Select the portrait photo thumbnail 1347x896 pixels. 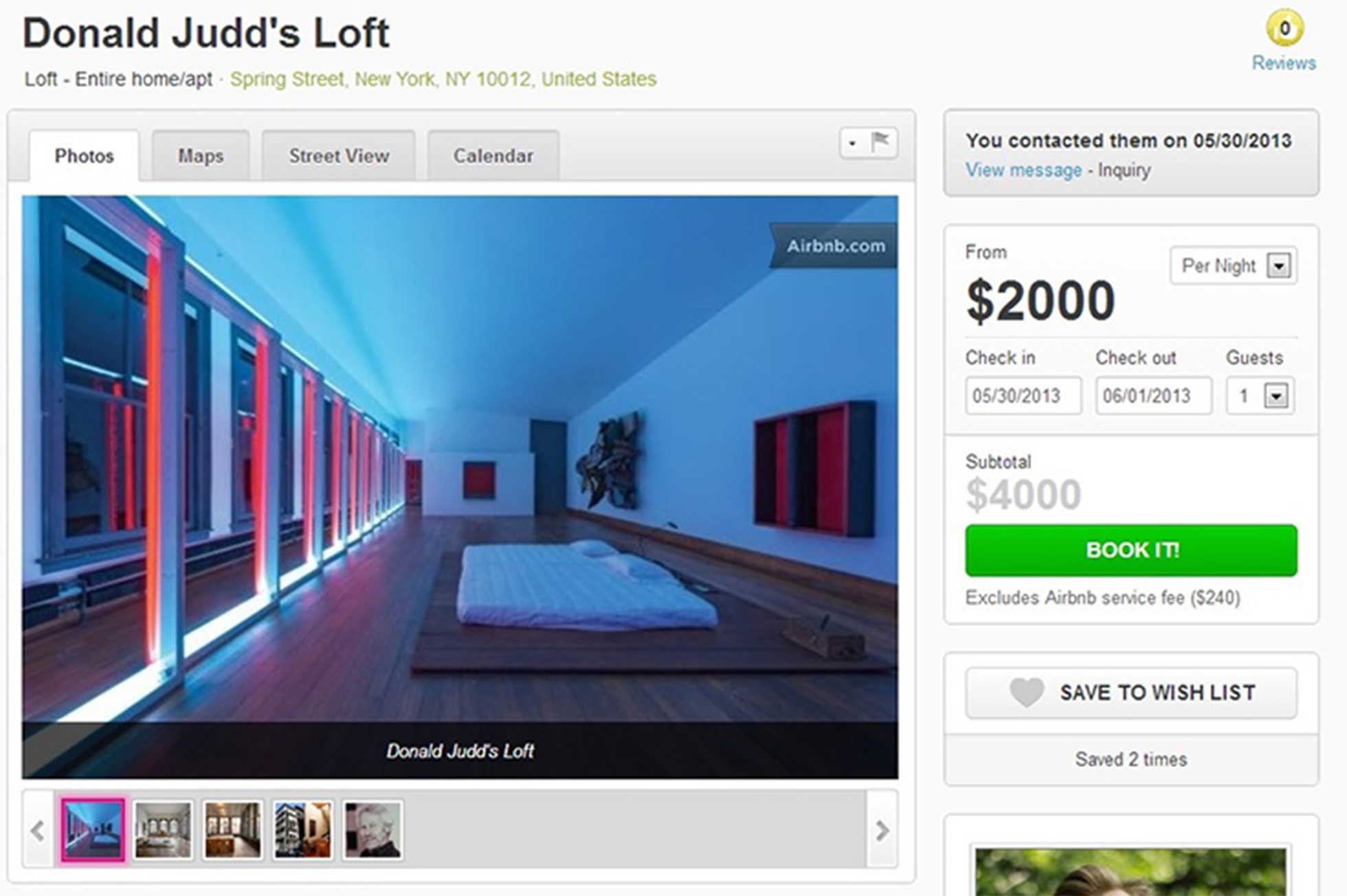pos(372,830)
